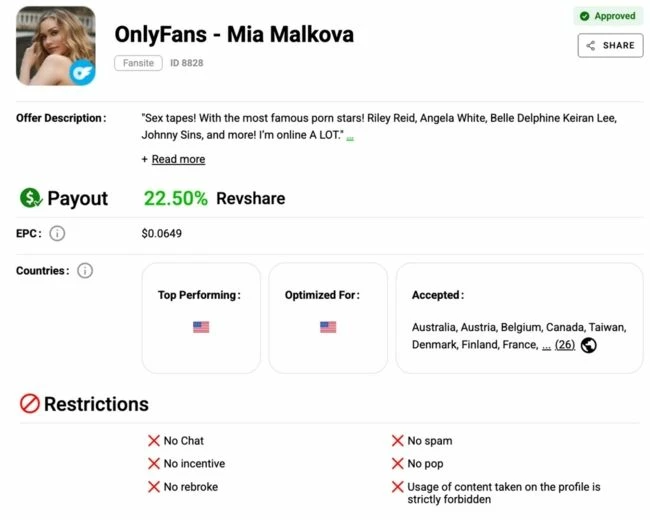Image resolution: width=650 pixels, height=520 pixels.
Task: Click the globe icon beside accepted countries
Action: click(x=588, y=345)
